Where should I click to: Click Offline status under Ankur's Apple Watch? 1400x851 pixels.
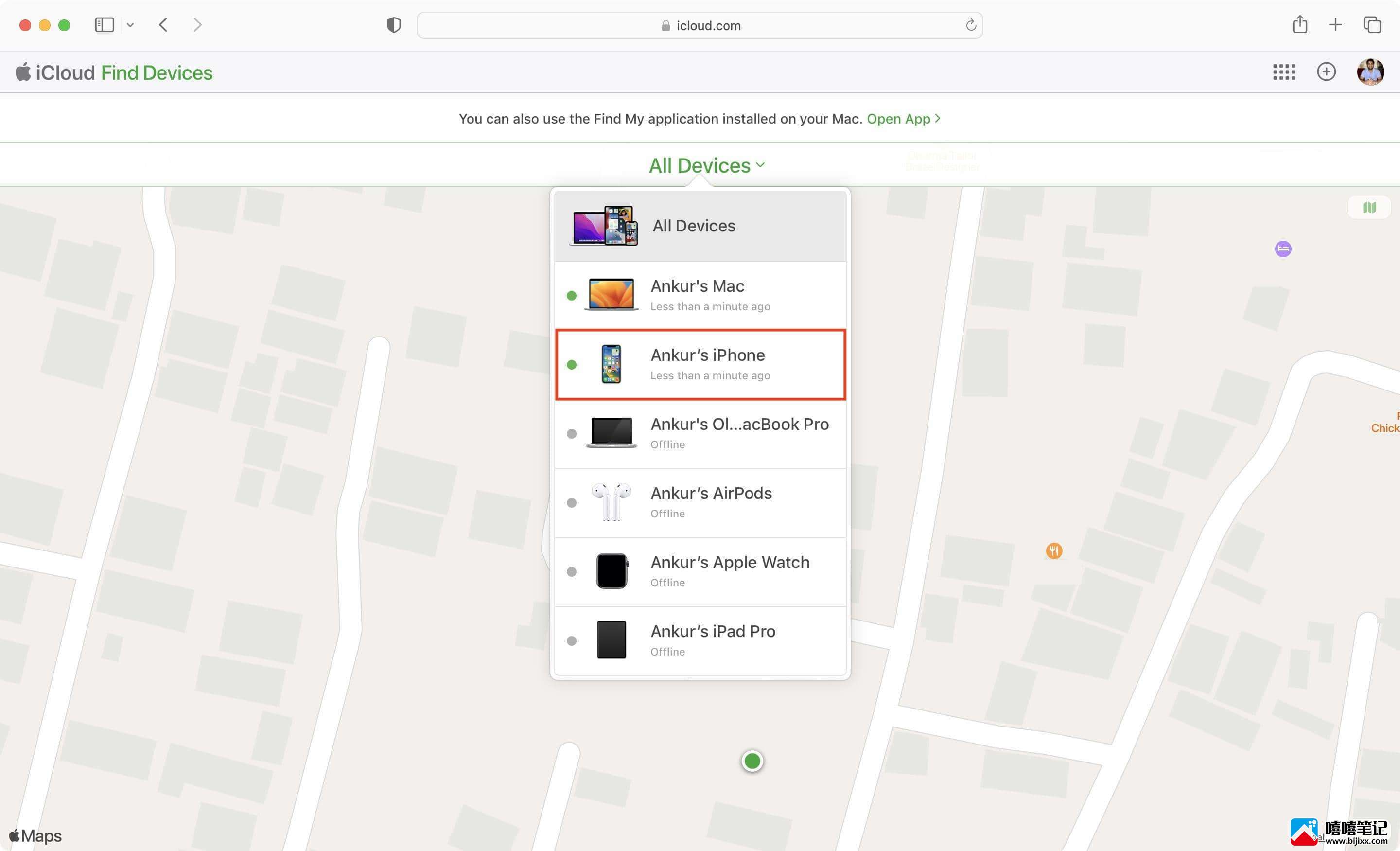point(667,583)
